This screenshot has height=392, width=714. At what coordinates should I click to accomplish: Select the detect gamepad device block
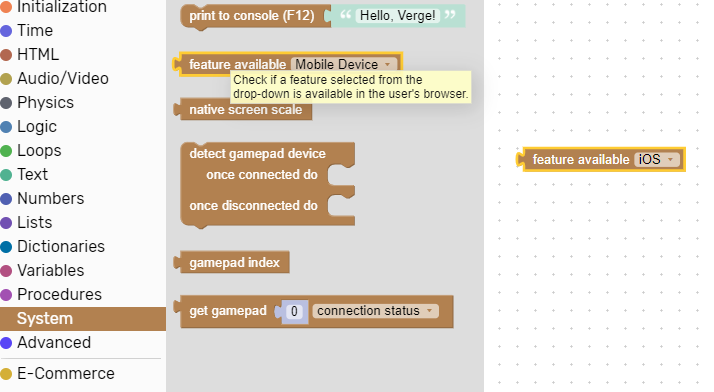click(257, 153)
